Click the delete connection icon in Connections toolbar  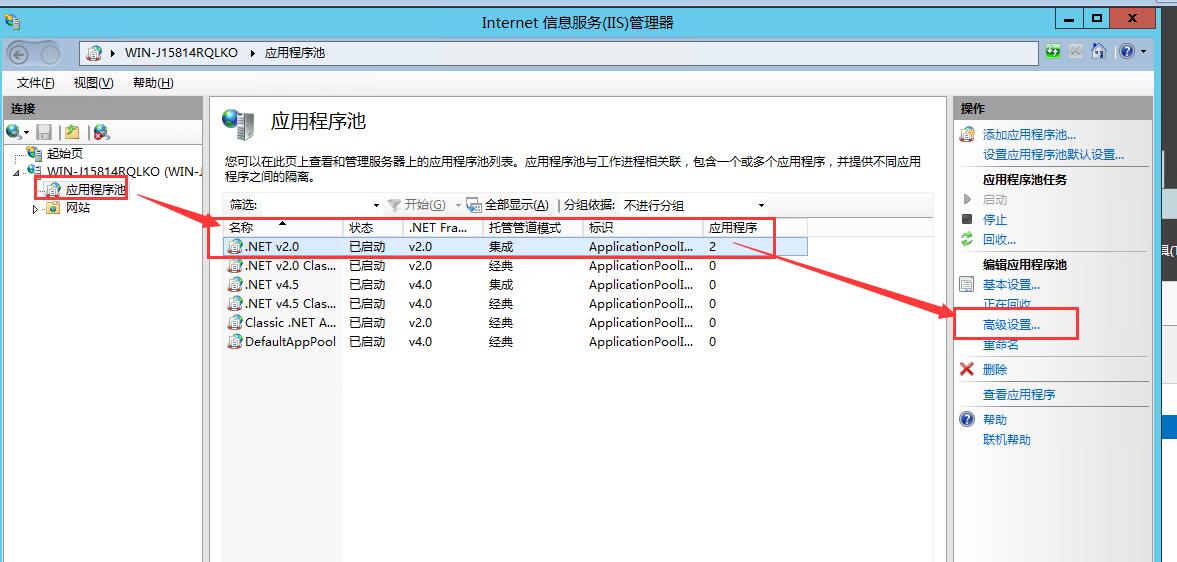coord(101,132)
